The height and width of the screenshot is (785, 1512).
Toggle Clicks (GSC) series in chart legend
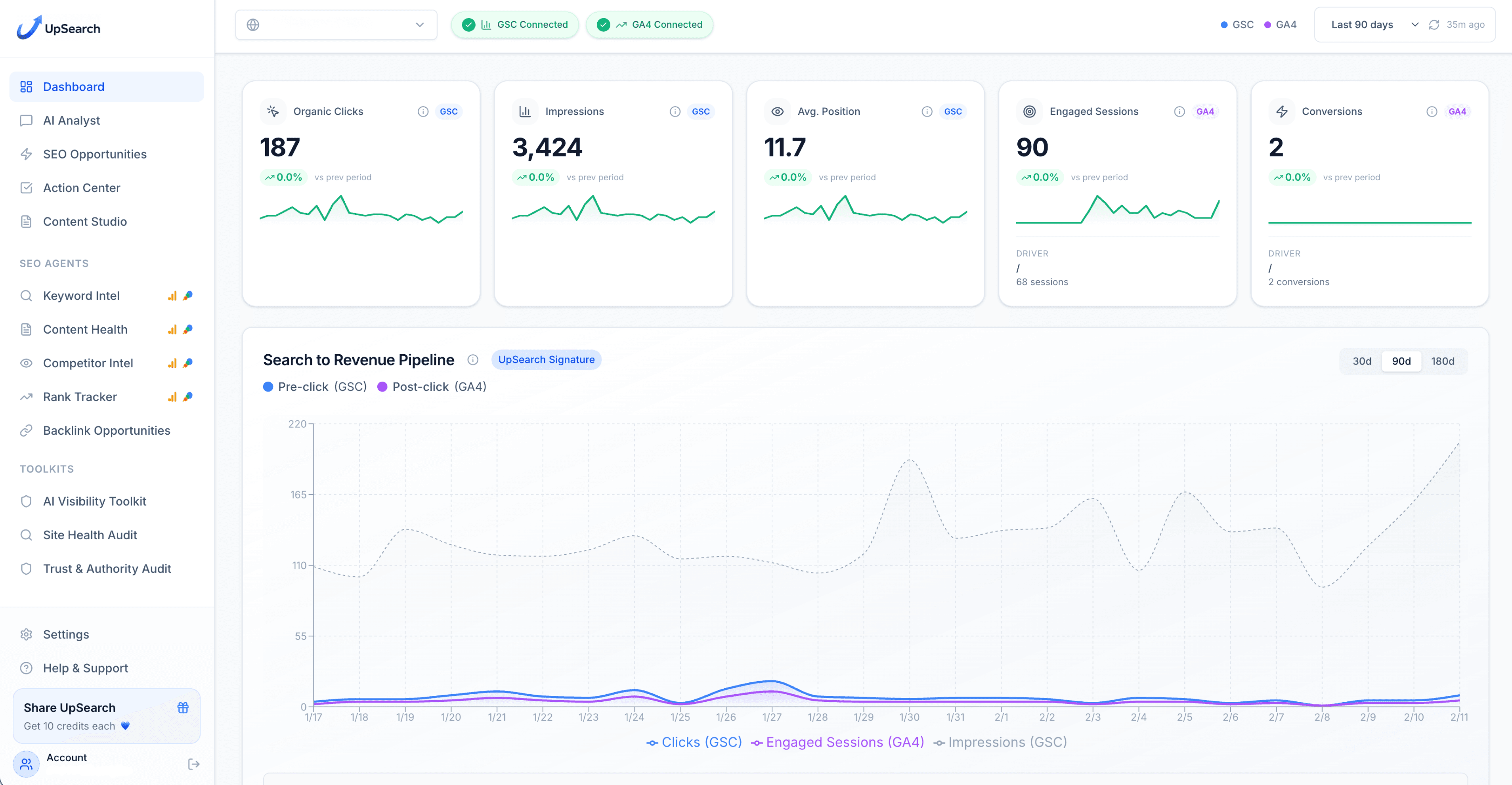coord(694,742)
